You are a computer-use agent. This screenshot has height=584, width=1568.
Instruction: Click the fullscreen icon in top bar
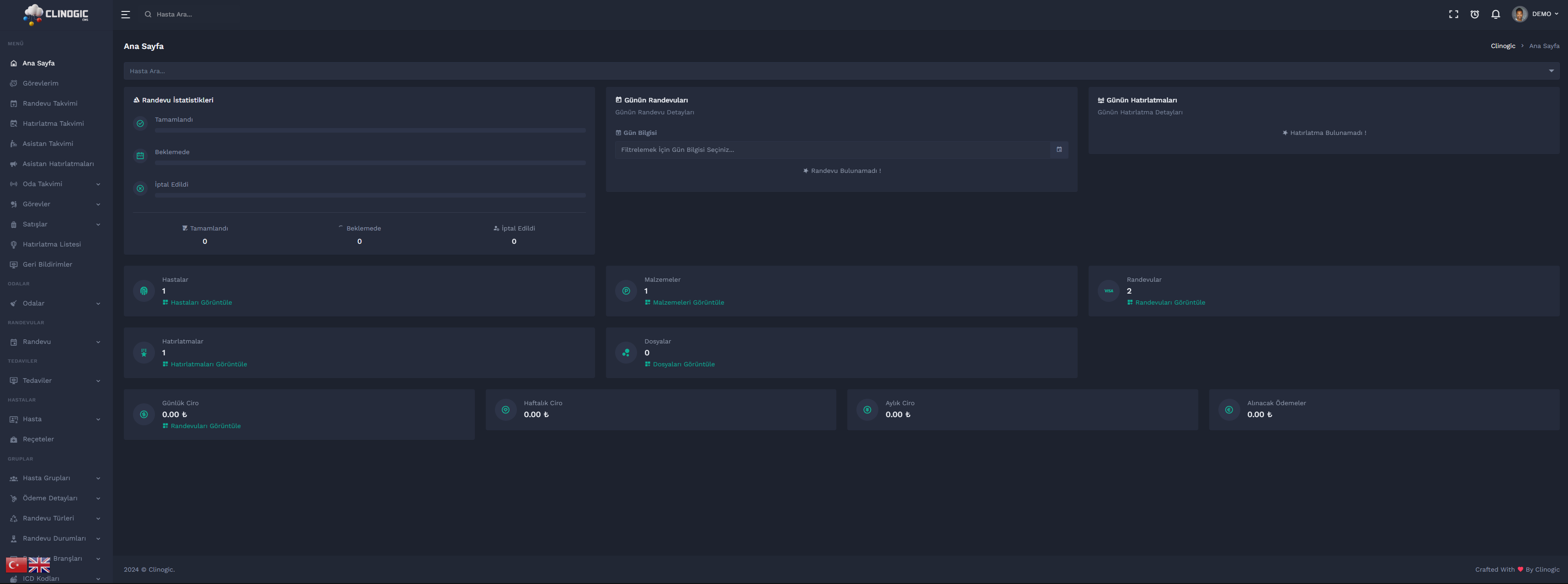click(1453, 15)
